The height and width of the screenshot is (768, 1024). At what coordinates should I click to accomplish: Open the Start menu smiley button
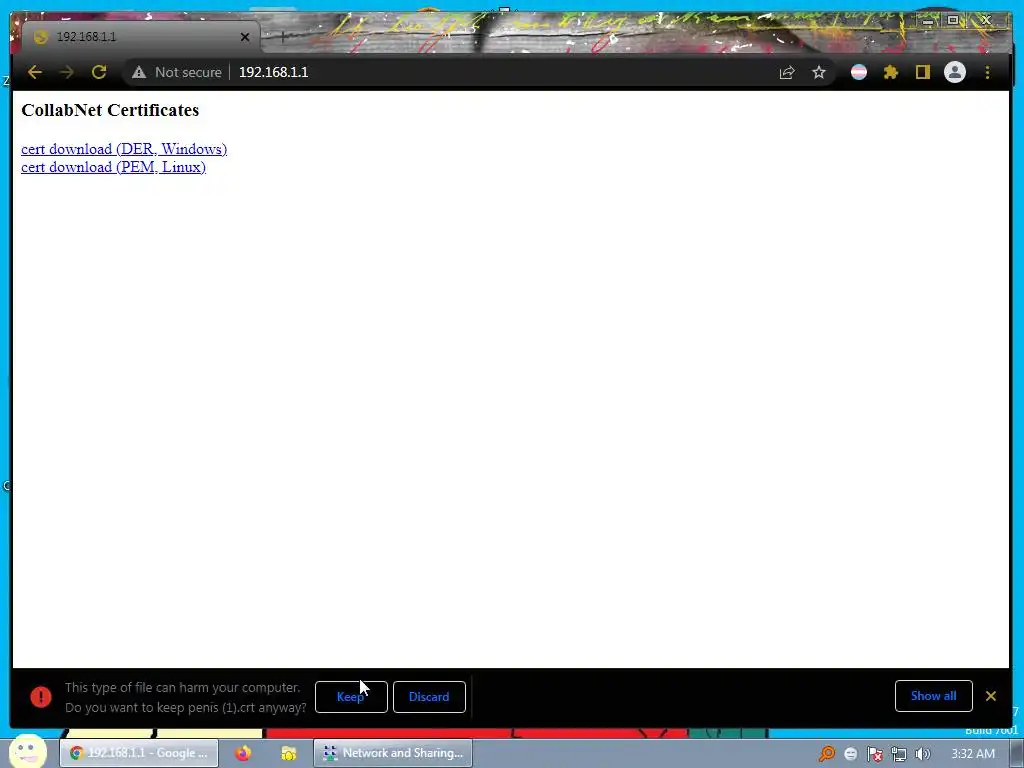[x=27, y=751]
